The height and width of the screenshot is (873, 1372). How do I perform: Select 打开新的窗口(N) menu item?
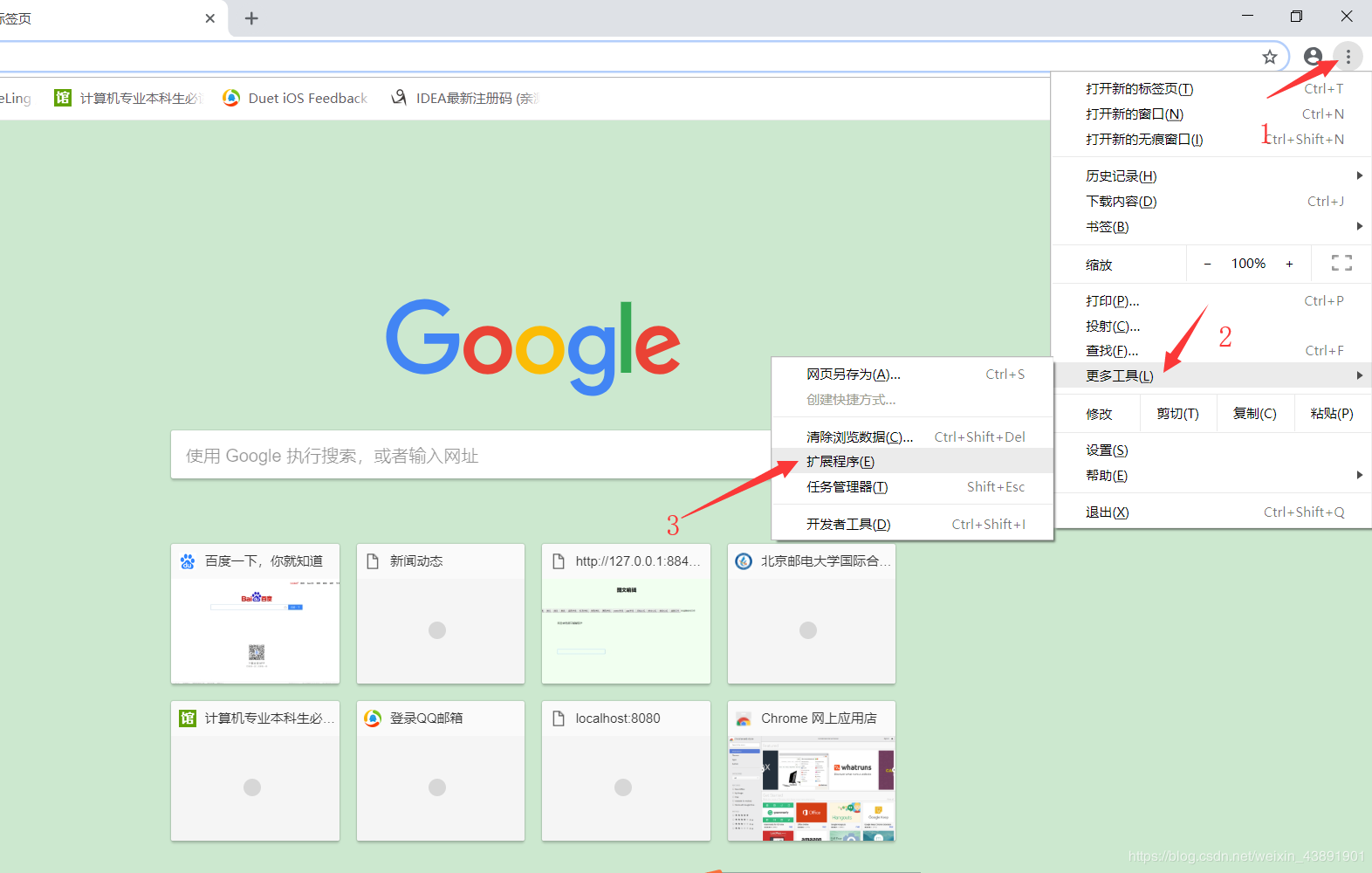tap(1211, 114)
